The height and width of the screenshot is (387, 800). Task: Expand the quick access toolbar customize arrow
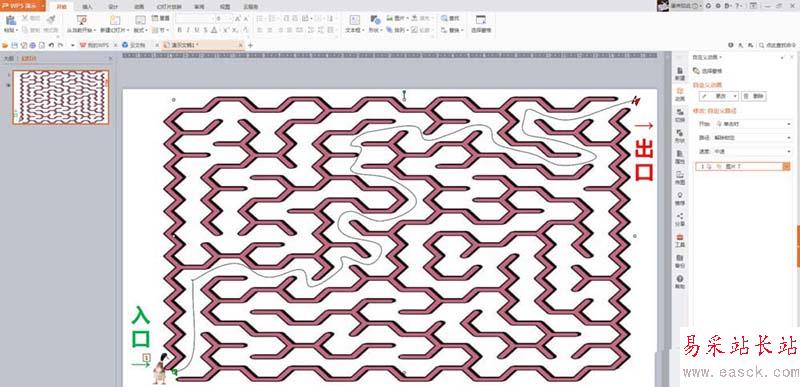[72, 45]
